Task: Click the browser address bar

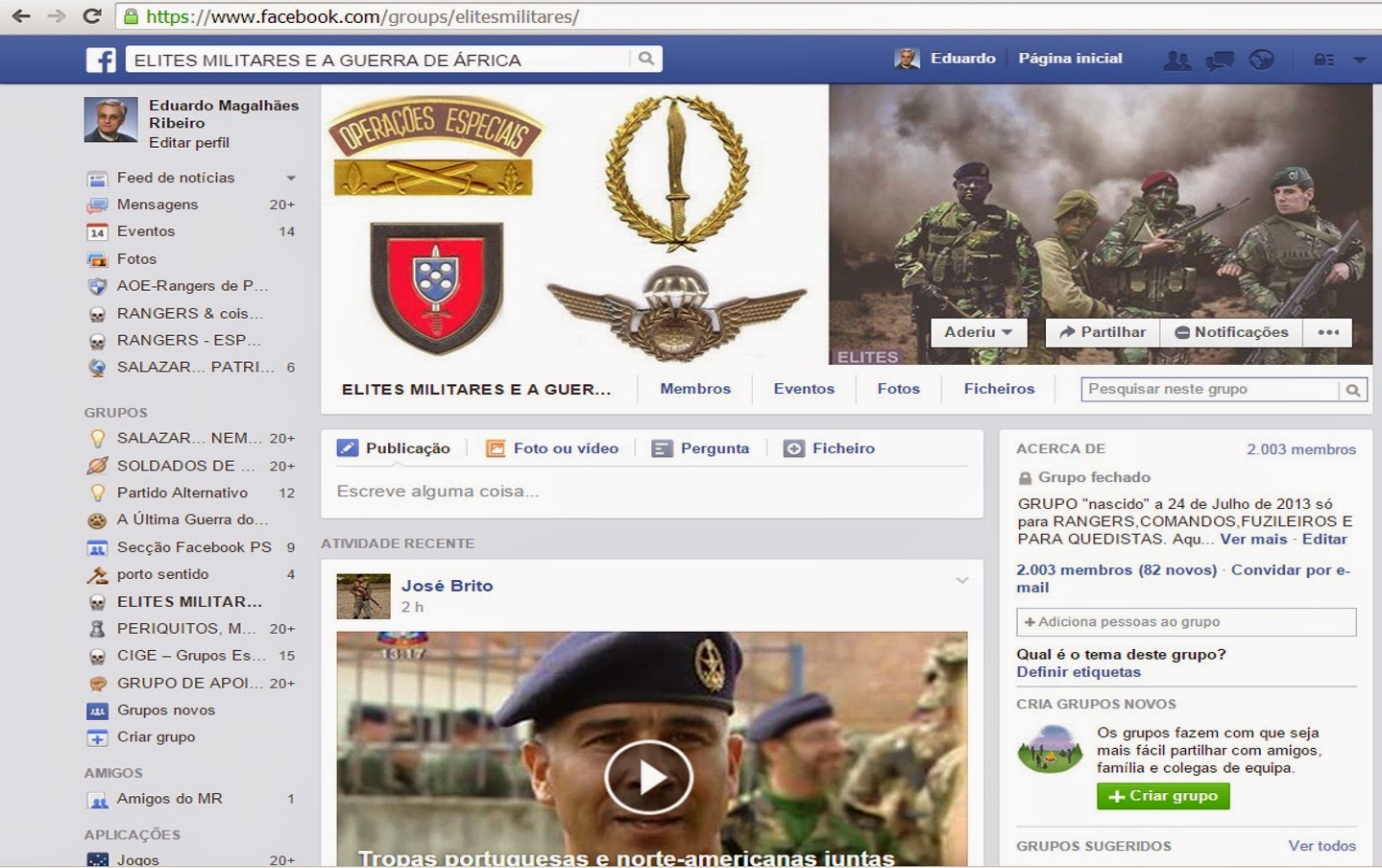Action: pyautogui.click(x=749, y=16)
